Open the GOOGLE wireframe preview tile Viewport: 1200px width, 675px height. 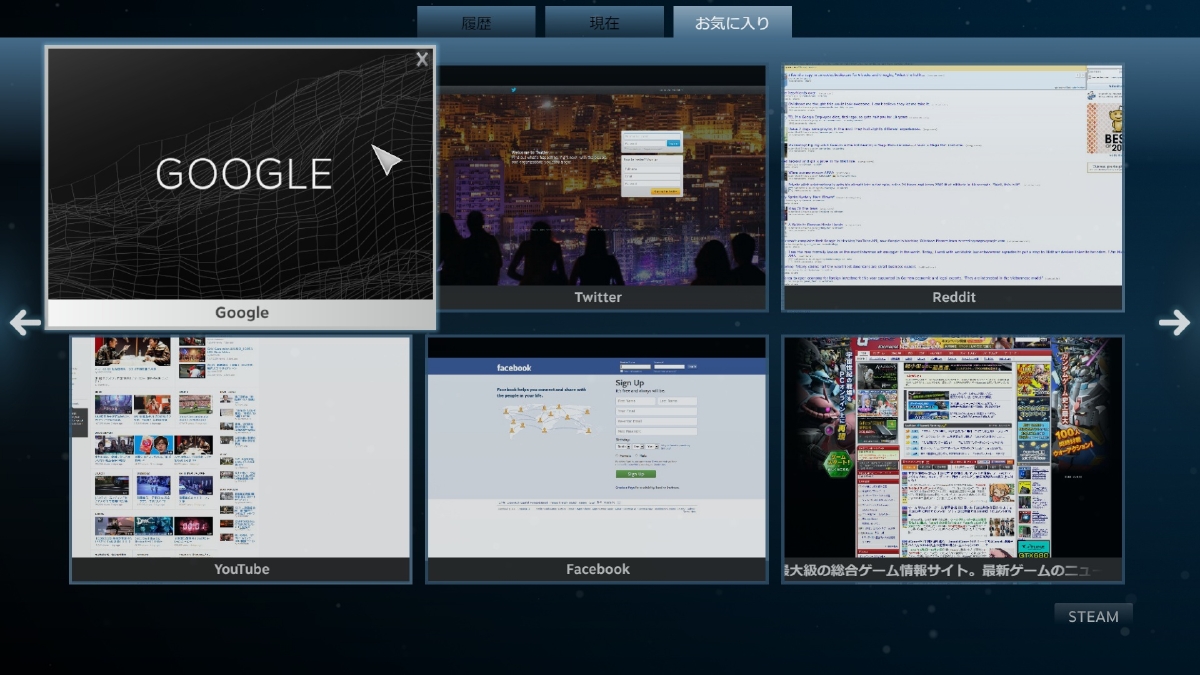tap(241, 174)
